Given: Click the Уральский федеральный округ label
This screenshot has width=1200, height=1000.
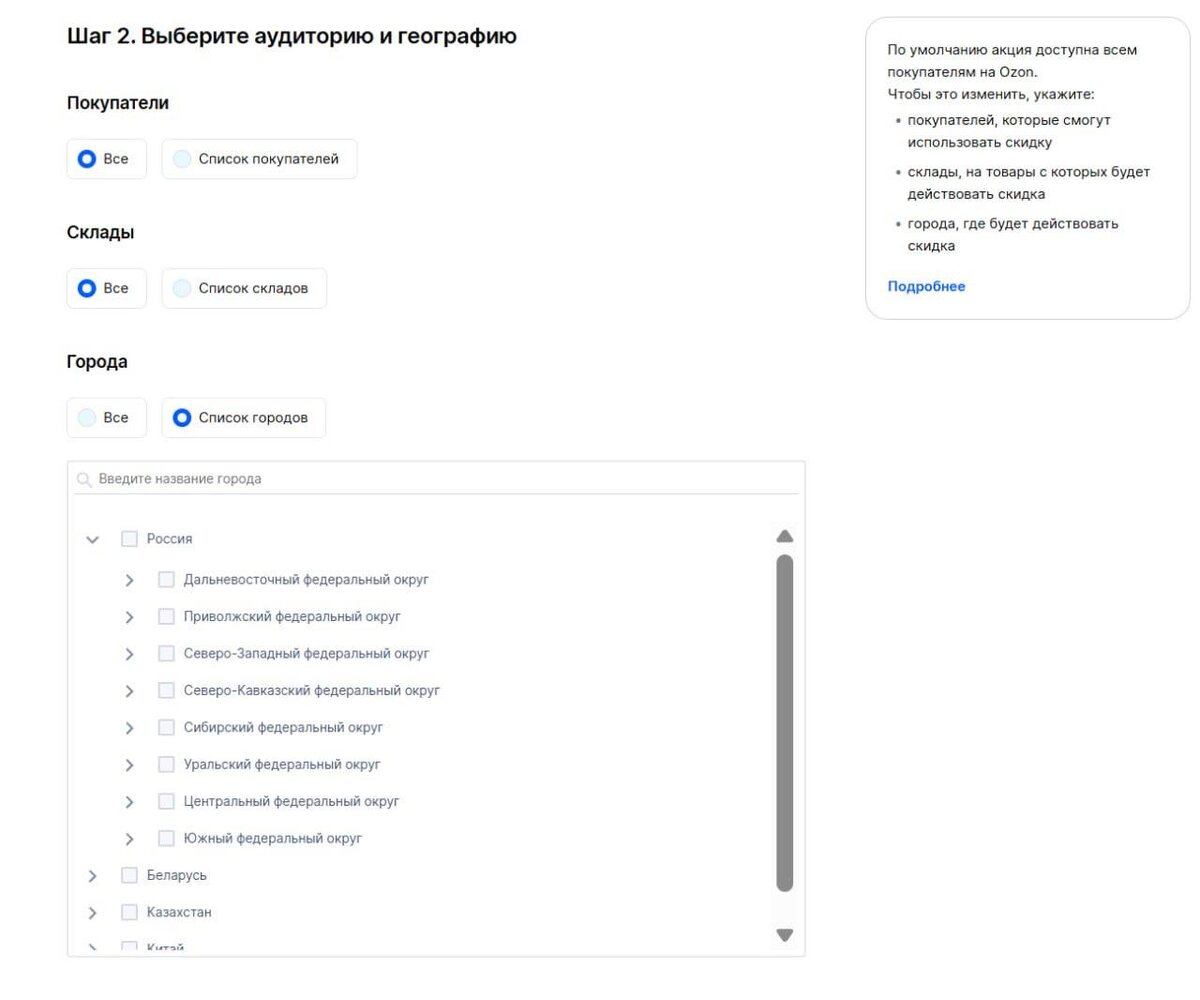Looking at the screenshot, I should pos(282,765).
